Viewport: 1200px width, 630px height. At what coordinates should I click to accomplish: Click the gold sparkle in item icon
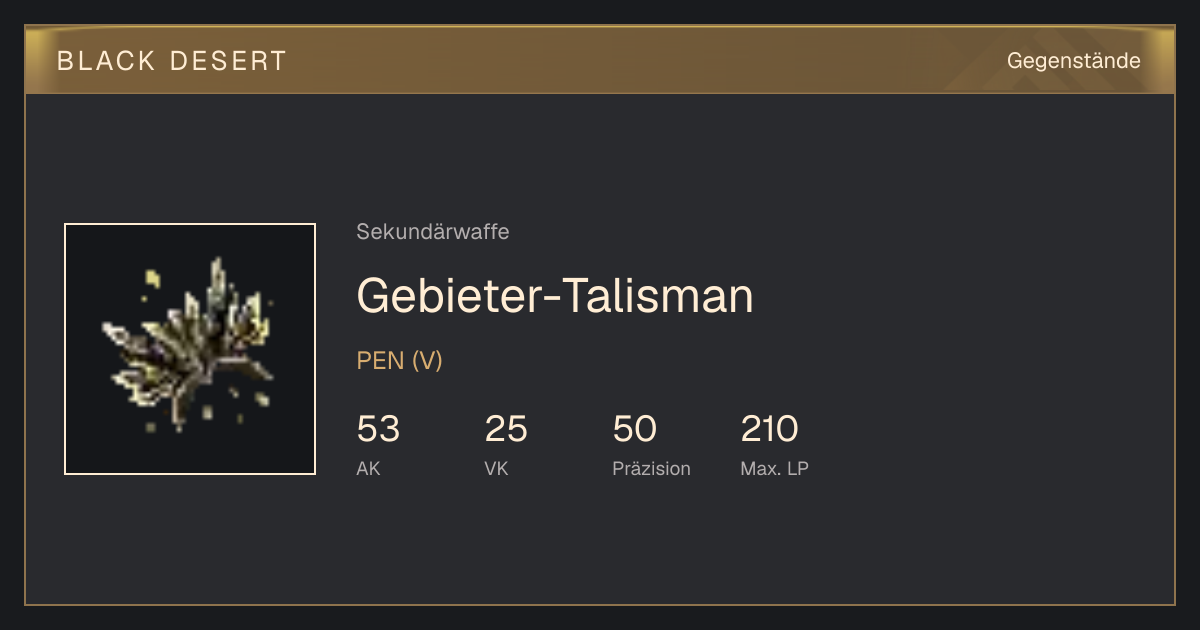[153, 278]
